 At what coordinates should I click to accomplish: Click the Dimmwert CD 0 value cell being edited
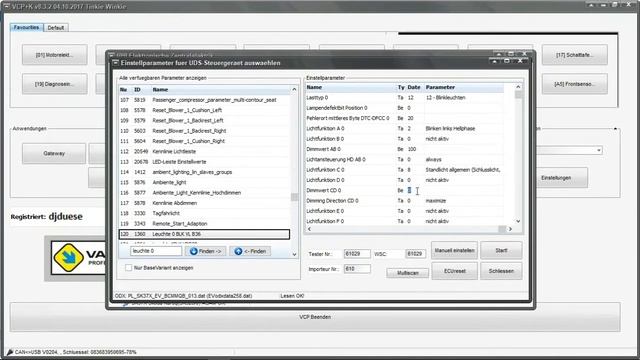(409, 190)
